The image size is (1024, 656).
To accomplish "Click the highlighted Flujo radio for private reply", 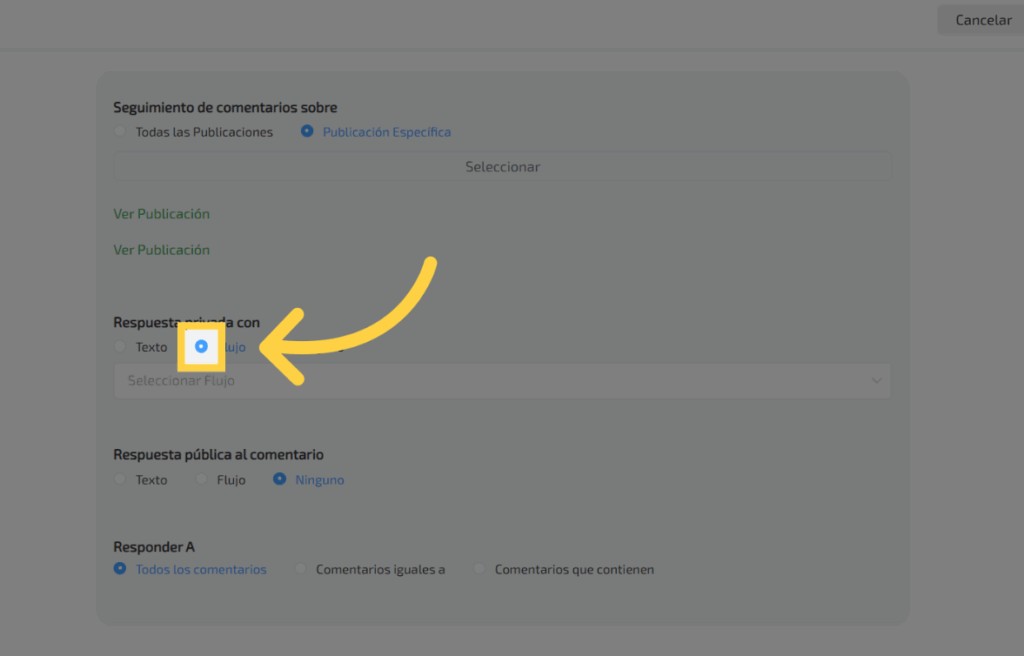I will 202,346.
